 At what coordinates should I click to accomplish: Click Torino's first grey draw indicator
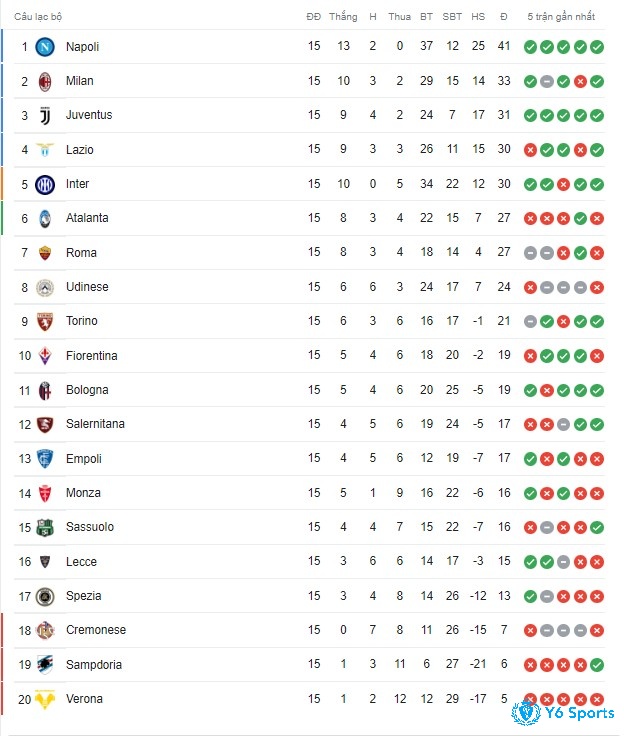tap(530, 322)
